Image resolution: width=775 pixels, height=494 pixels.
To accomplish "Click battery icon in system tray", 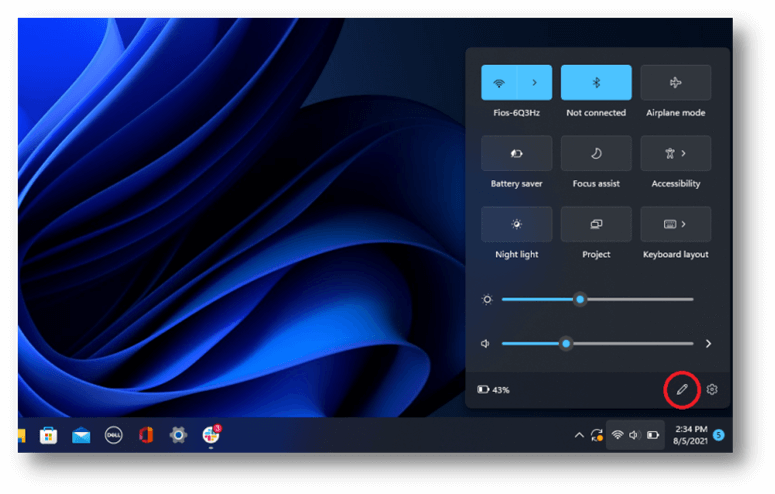I will 653,435.
